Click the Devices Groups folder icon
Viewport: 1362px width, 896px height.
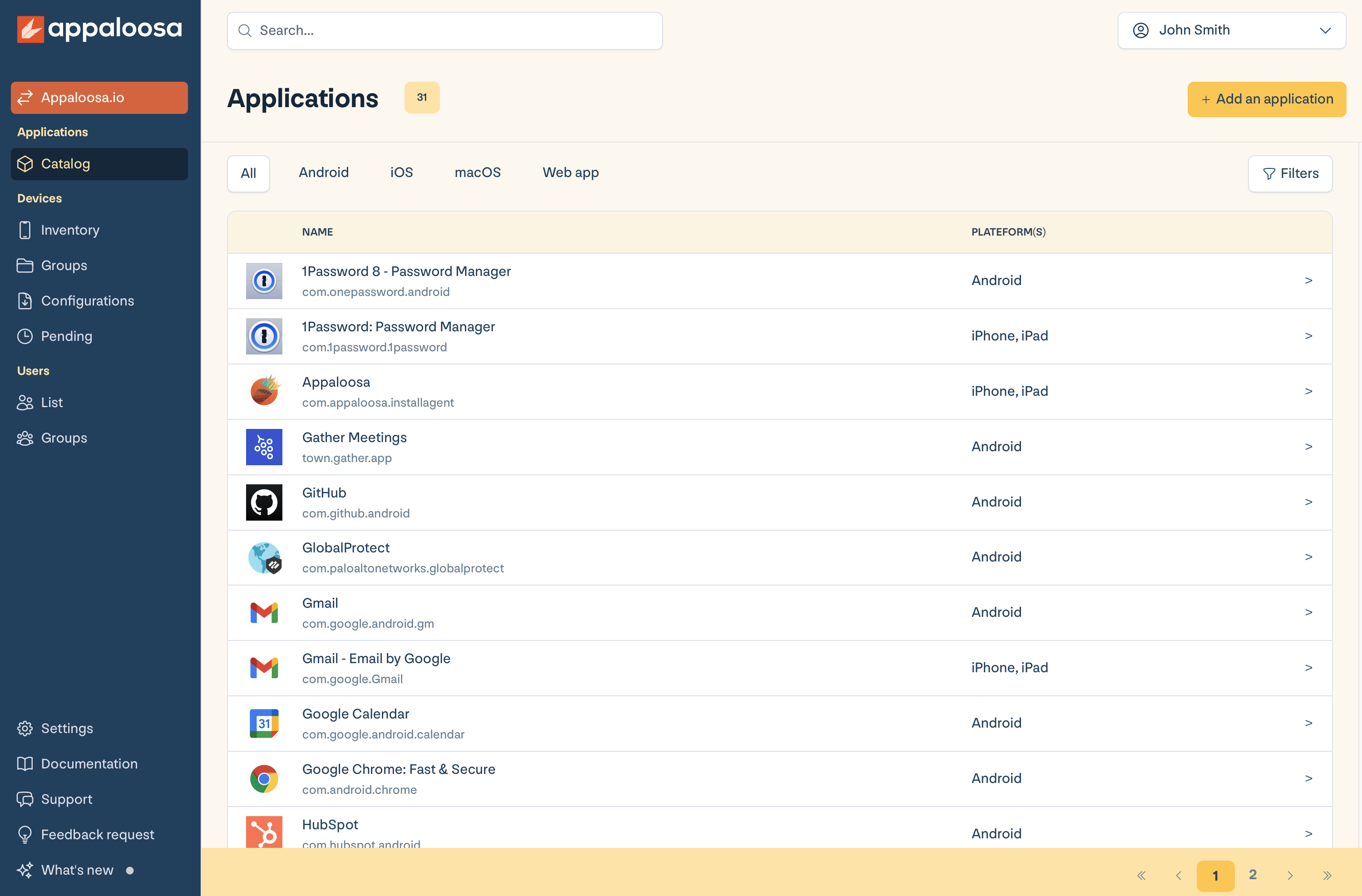pos(25,266)
